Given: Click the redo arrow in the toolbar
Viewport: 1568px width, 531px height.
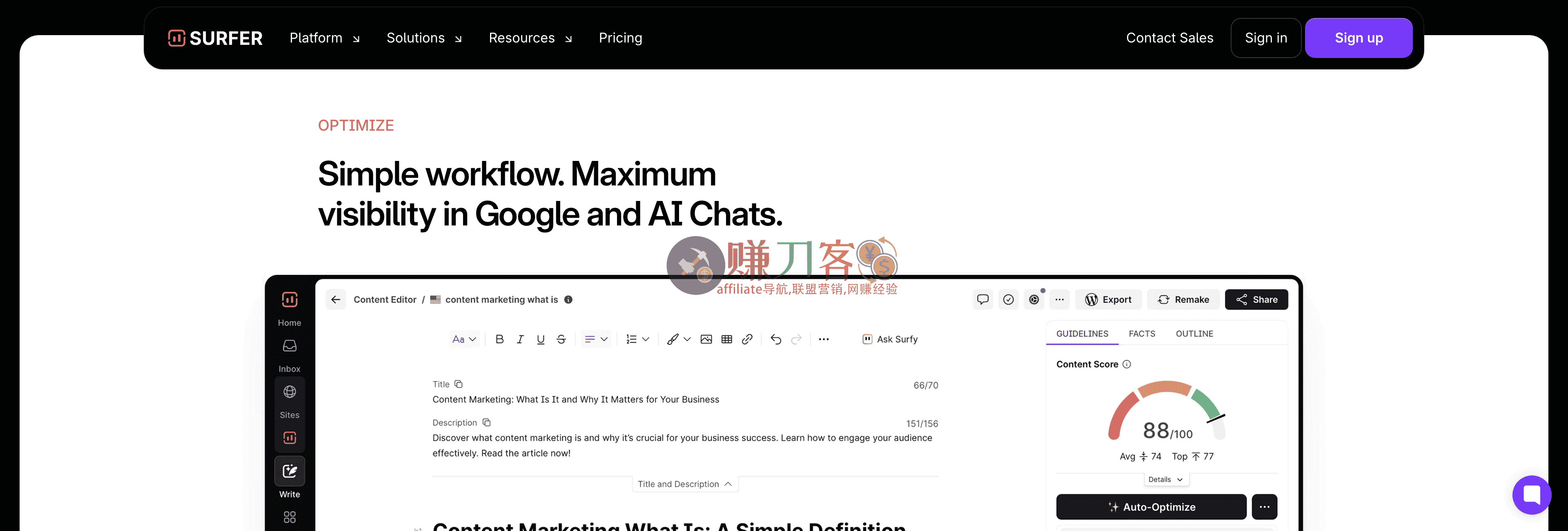Looking at the screenshot, I should tap(796, 339).
